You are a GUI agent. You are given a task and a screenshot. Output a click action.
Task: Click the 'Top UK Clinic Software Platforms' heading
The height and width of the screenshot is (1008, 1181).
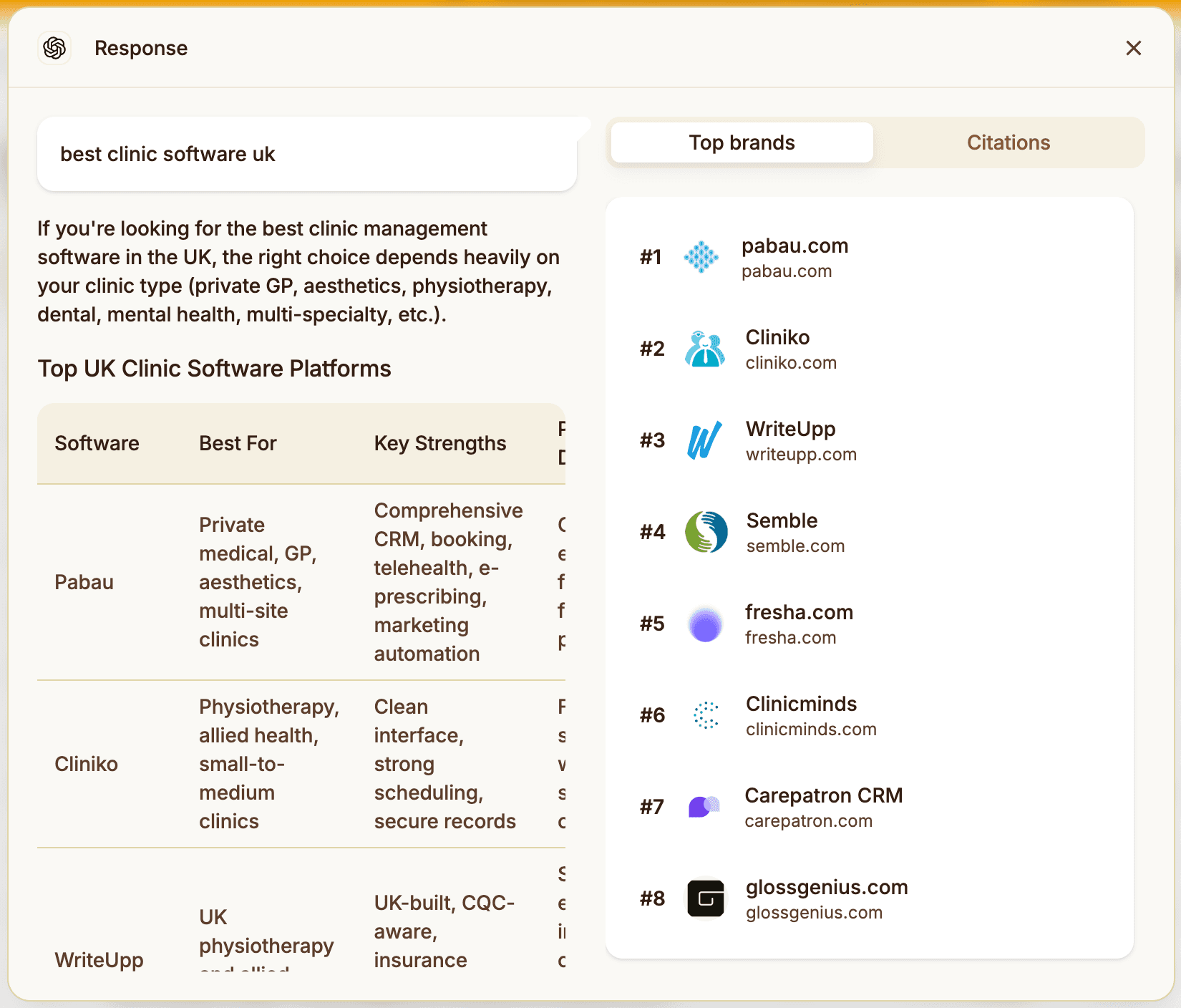[214, 369]
